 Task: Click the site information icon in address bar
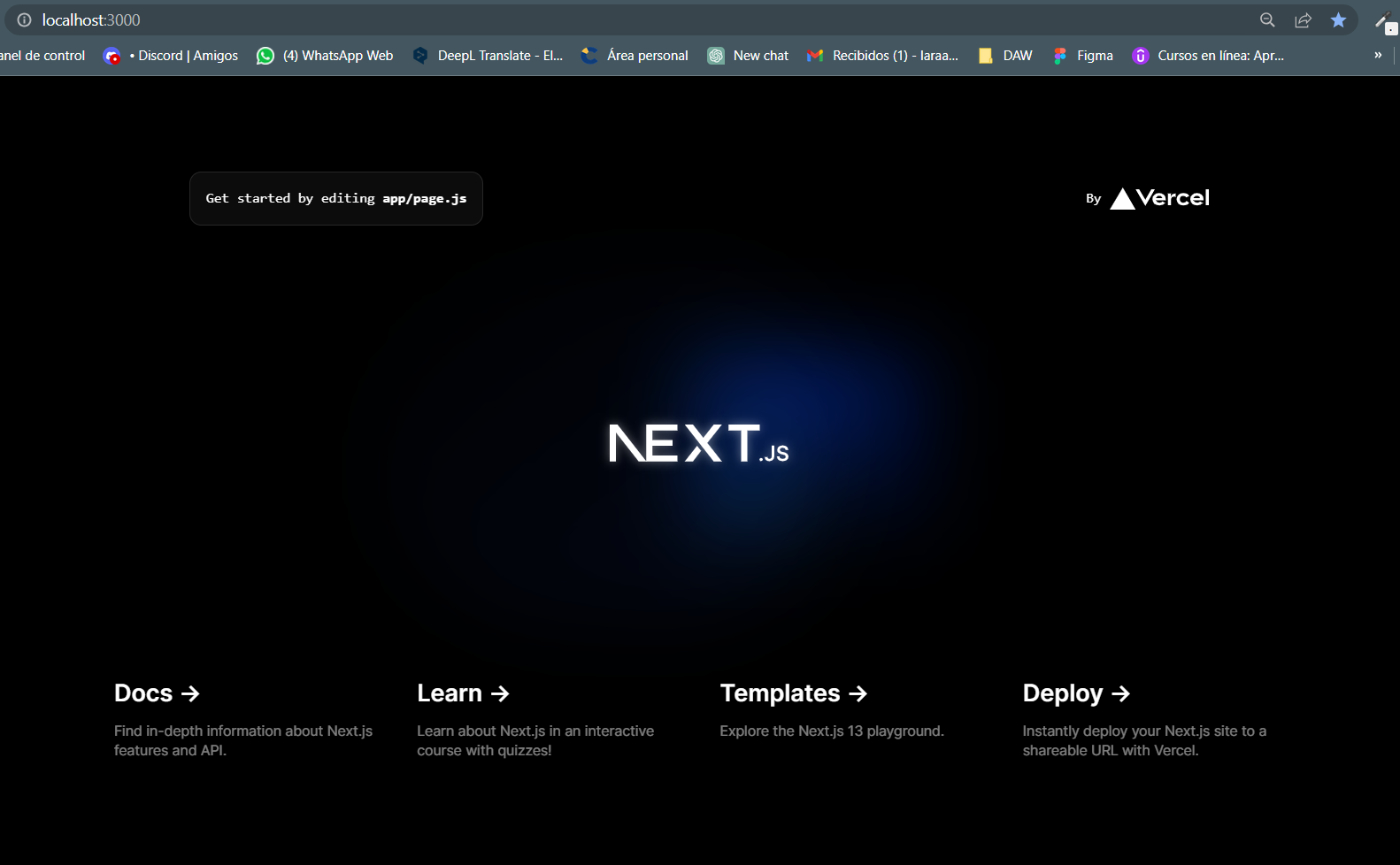[24, 19]
